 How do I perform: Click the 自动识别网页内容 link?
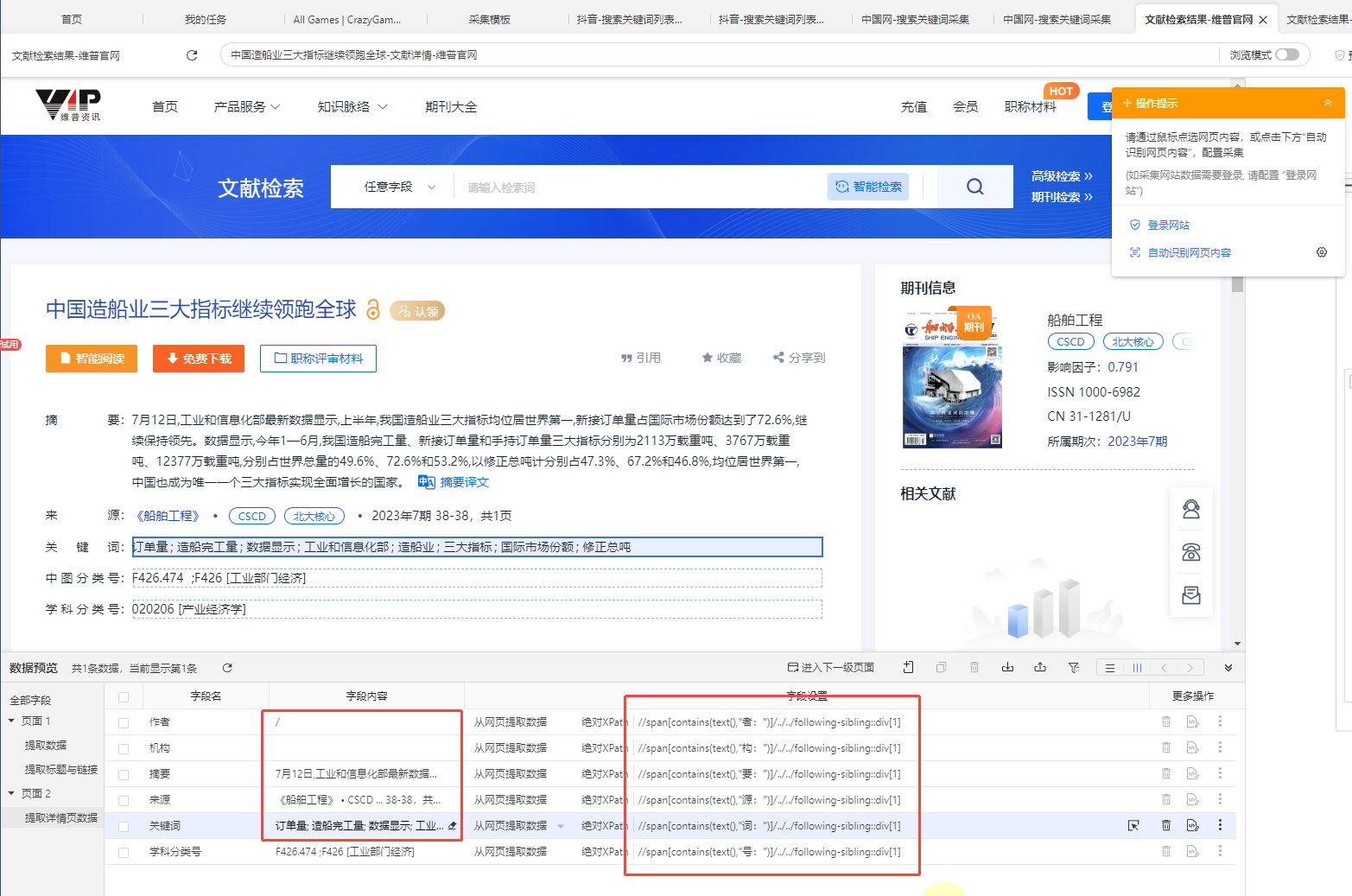point(1189,252)
